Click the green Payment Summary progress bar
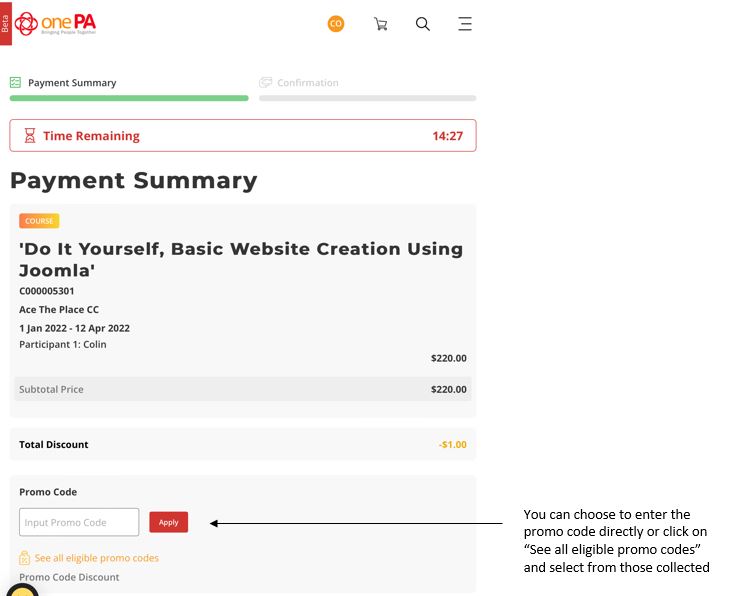The height and width of the screenshot is (596, 739). pyautogui.click(x=129, y=98)
